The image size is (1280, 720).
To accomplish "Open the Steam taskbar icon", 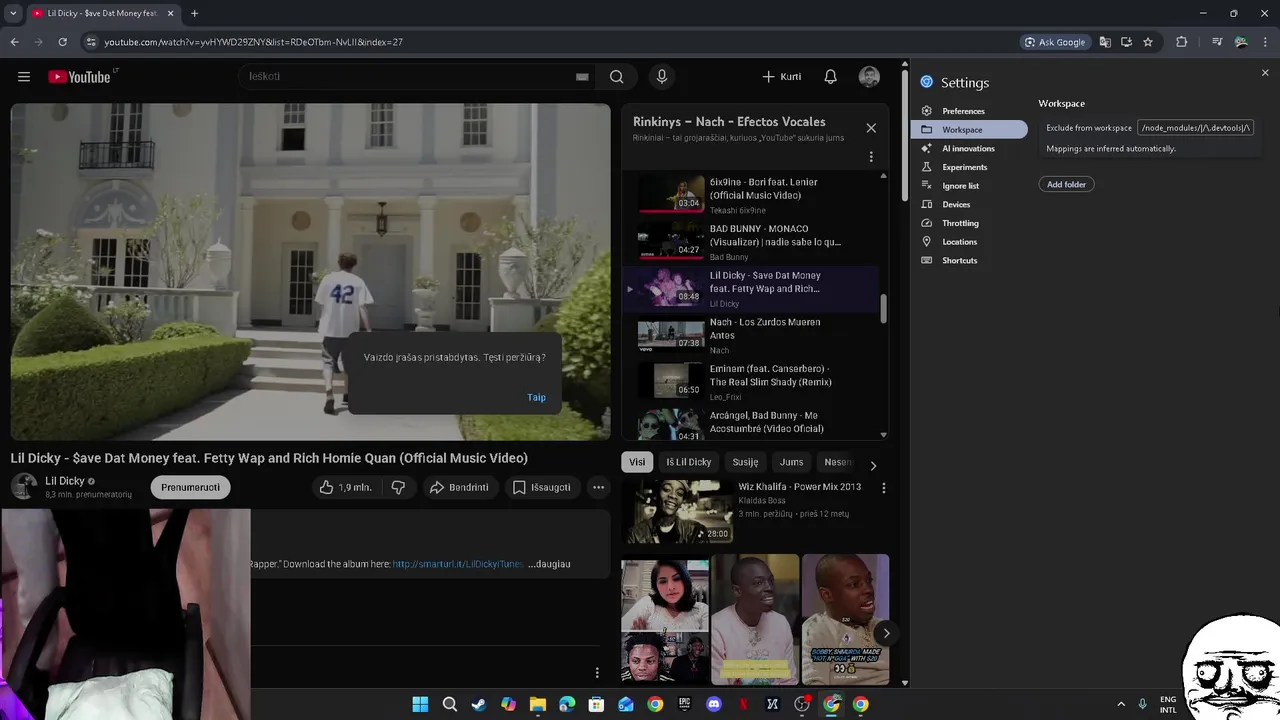I will pos(479,704).
